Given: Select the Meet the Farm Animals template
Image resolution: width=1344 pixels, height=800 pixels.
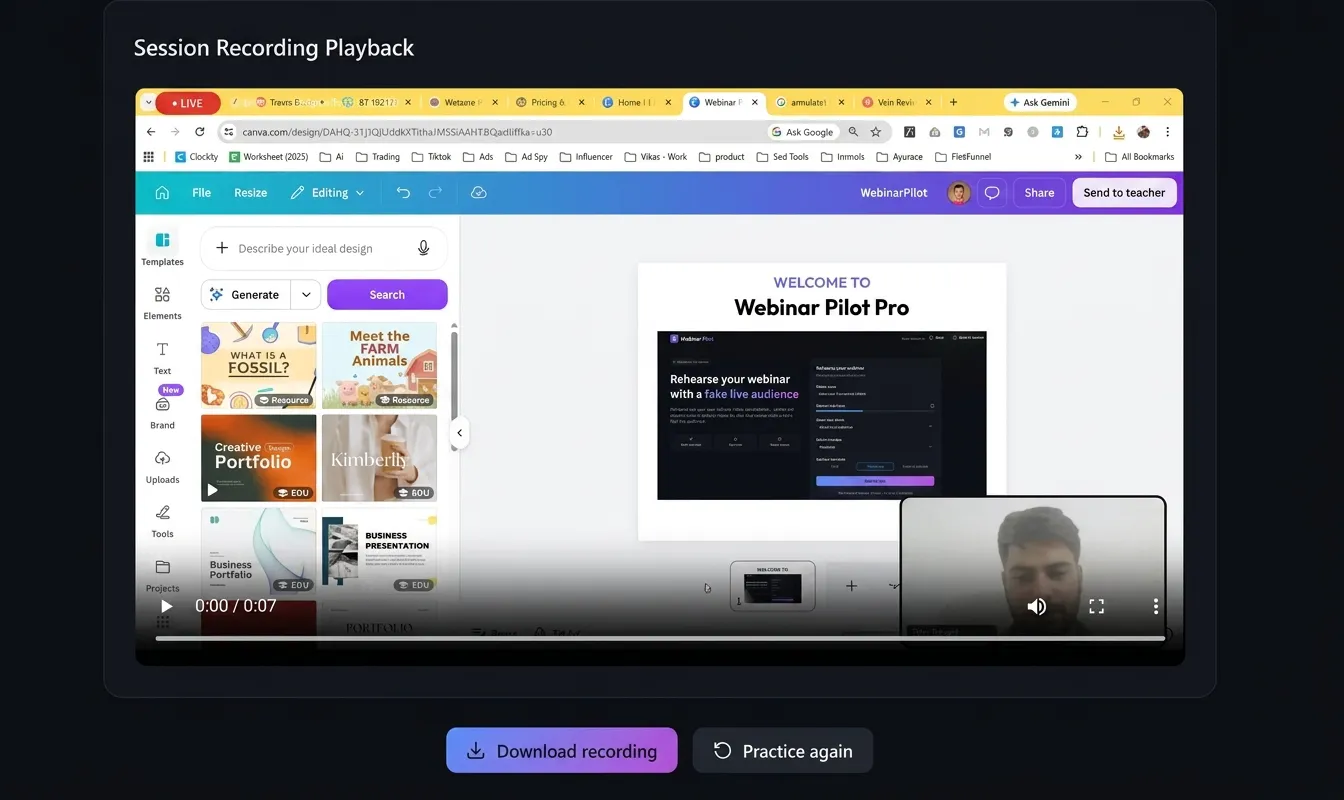Looking at the screenshot, I should 380,365.
